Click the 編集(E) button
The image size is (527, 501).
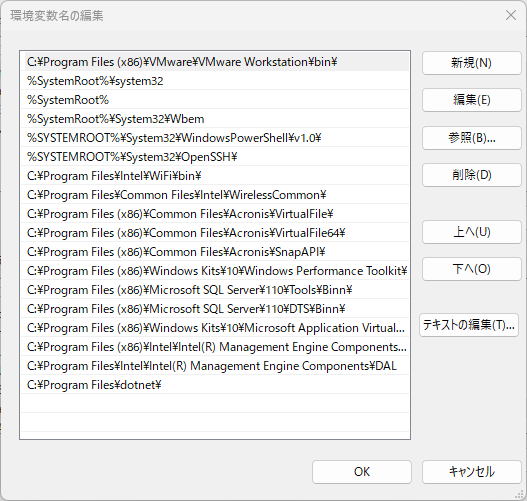tap(472, 100)
